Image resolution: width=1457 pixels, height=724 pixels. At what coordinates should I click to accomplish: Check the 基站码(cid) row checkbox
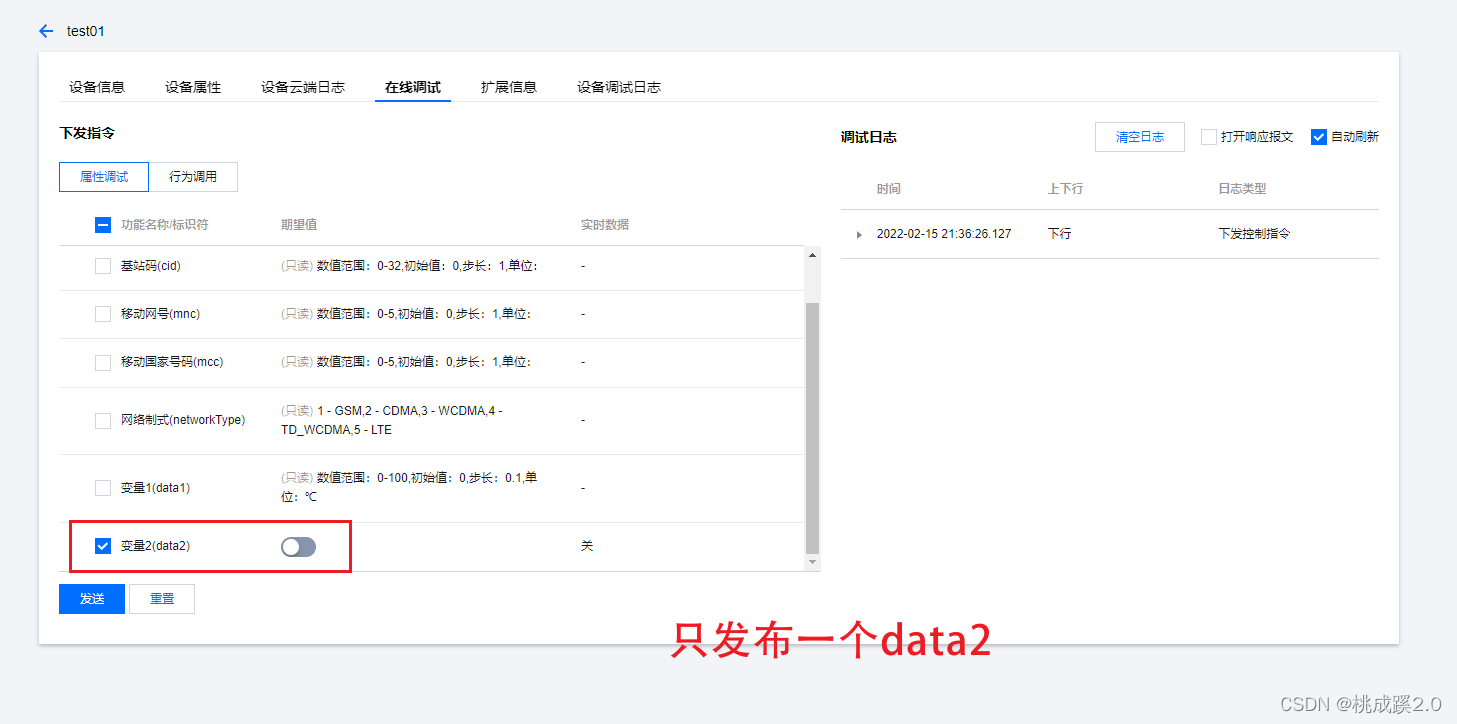[102, 266]
